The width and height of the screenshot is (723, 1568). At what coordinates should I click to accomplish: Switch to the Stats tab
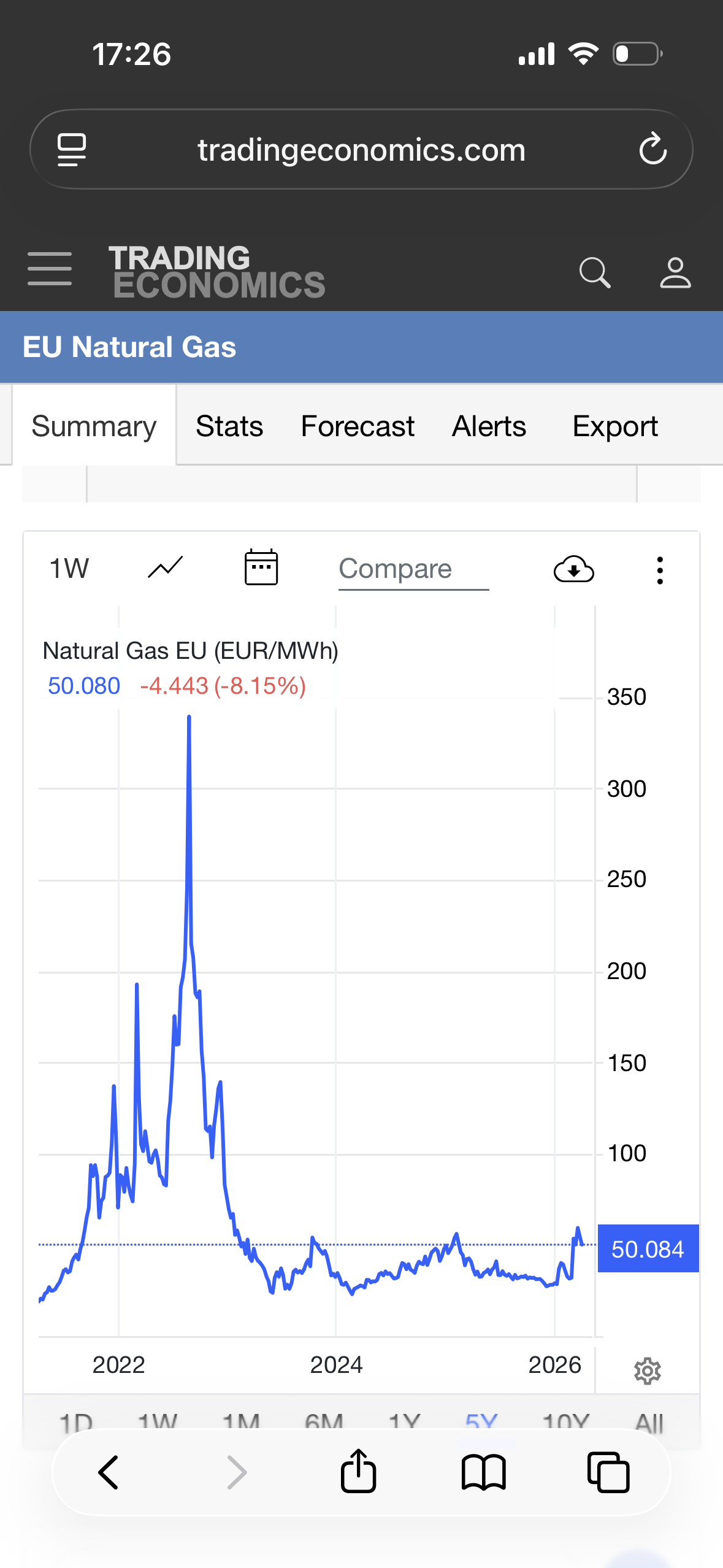tap(229, 426)
